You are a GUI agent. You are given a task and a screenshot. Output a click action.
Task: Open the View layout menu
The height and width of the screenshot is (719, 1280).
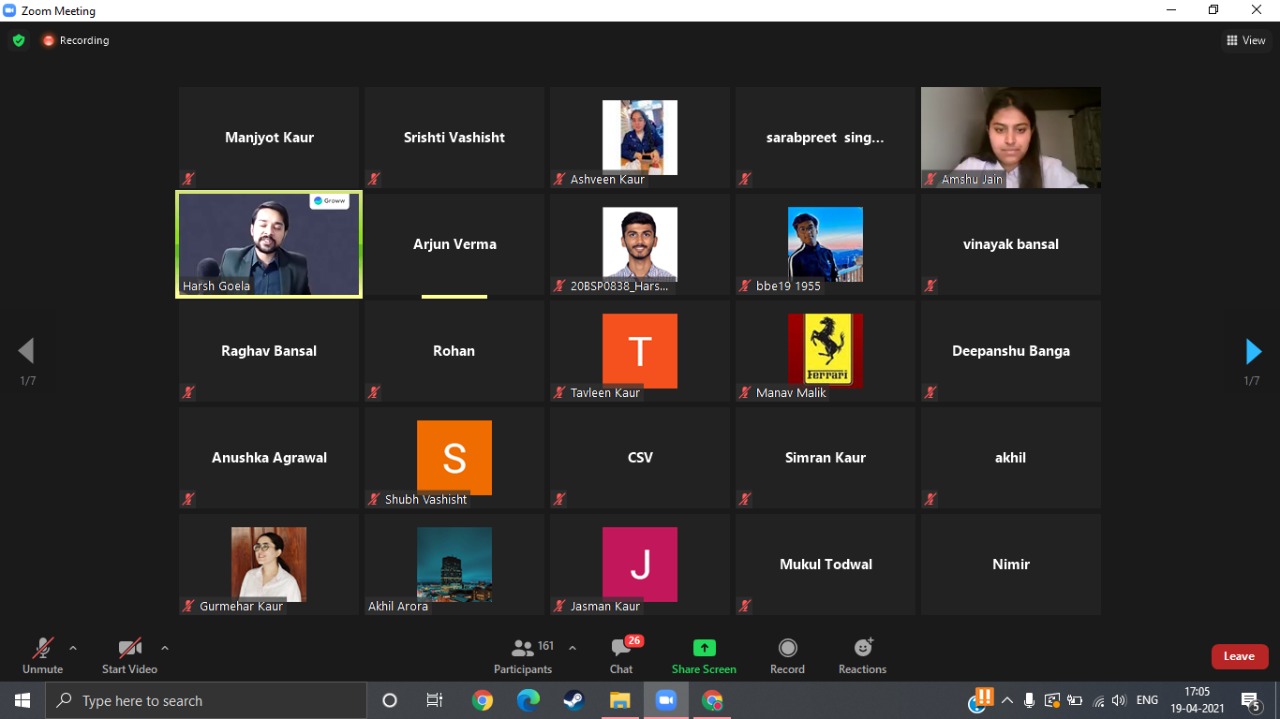point(1246,41)
